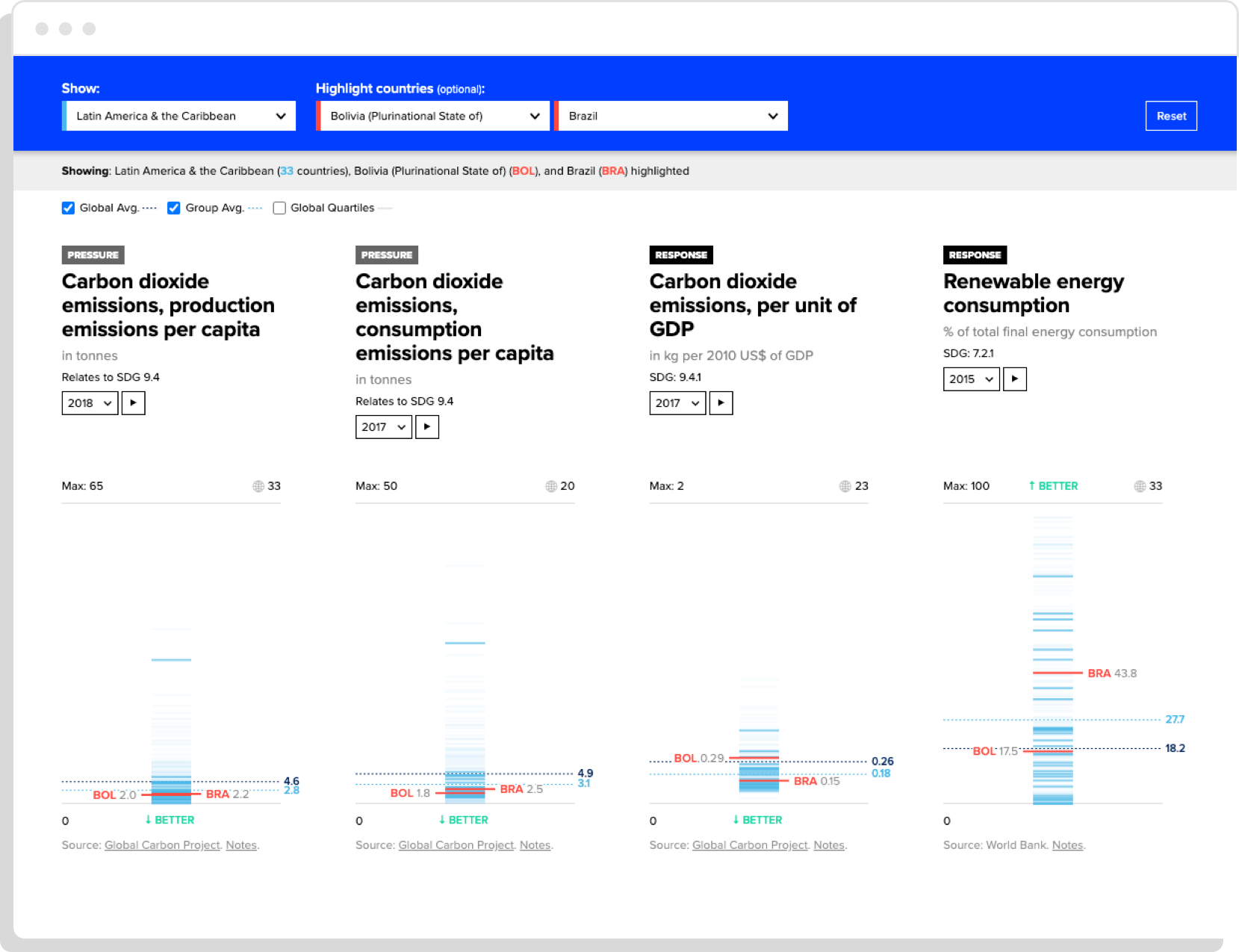Open the Bolivia highlight country dropdown
The width and height of the screenshot is (1239, 952).
click(x=433, y=116)
